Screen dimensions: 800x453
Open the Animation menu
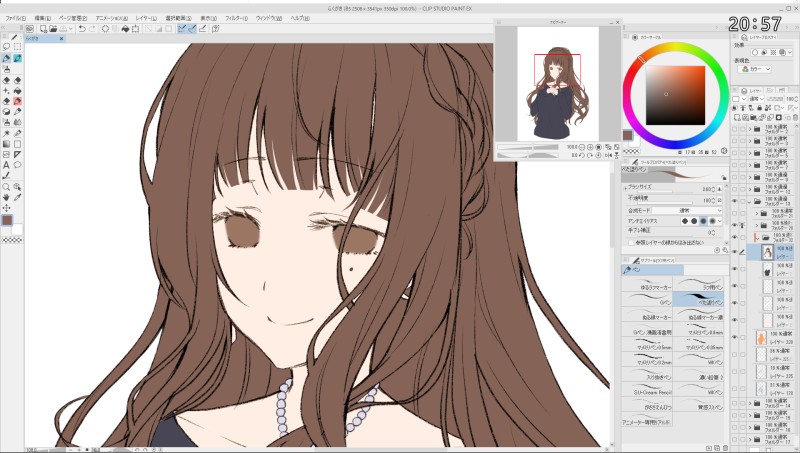(x=111, y=18)
